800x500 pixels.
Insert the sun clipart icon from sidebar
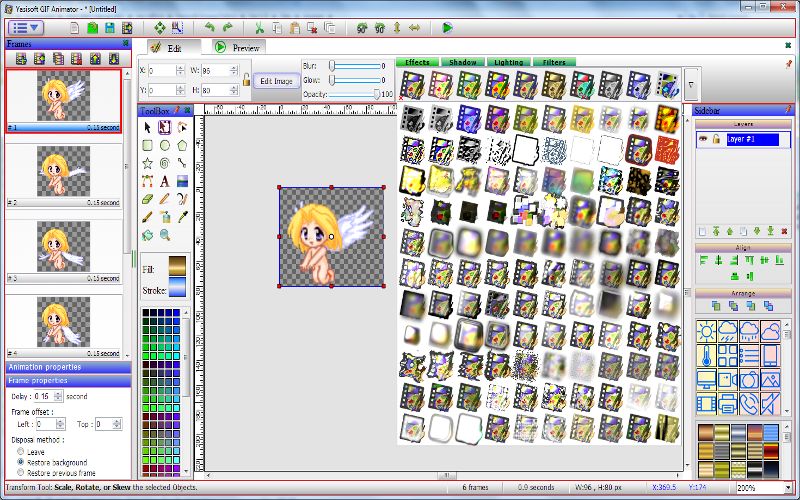pos(707,331)
